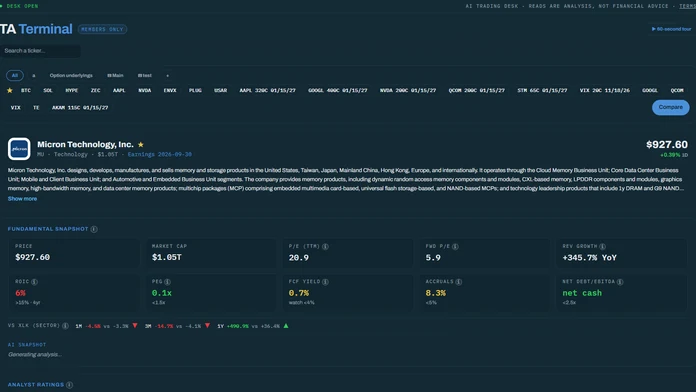The image size is (696, 392).
Task: Click the Compare button
Action: pyautogui.click(x=670, y=107)
